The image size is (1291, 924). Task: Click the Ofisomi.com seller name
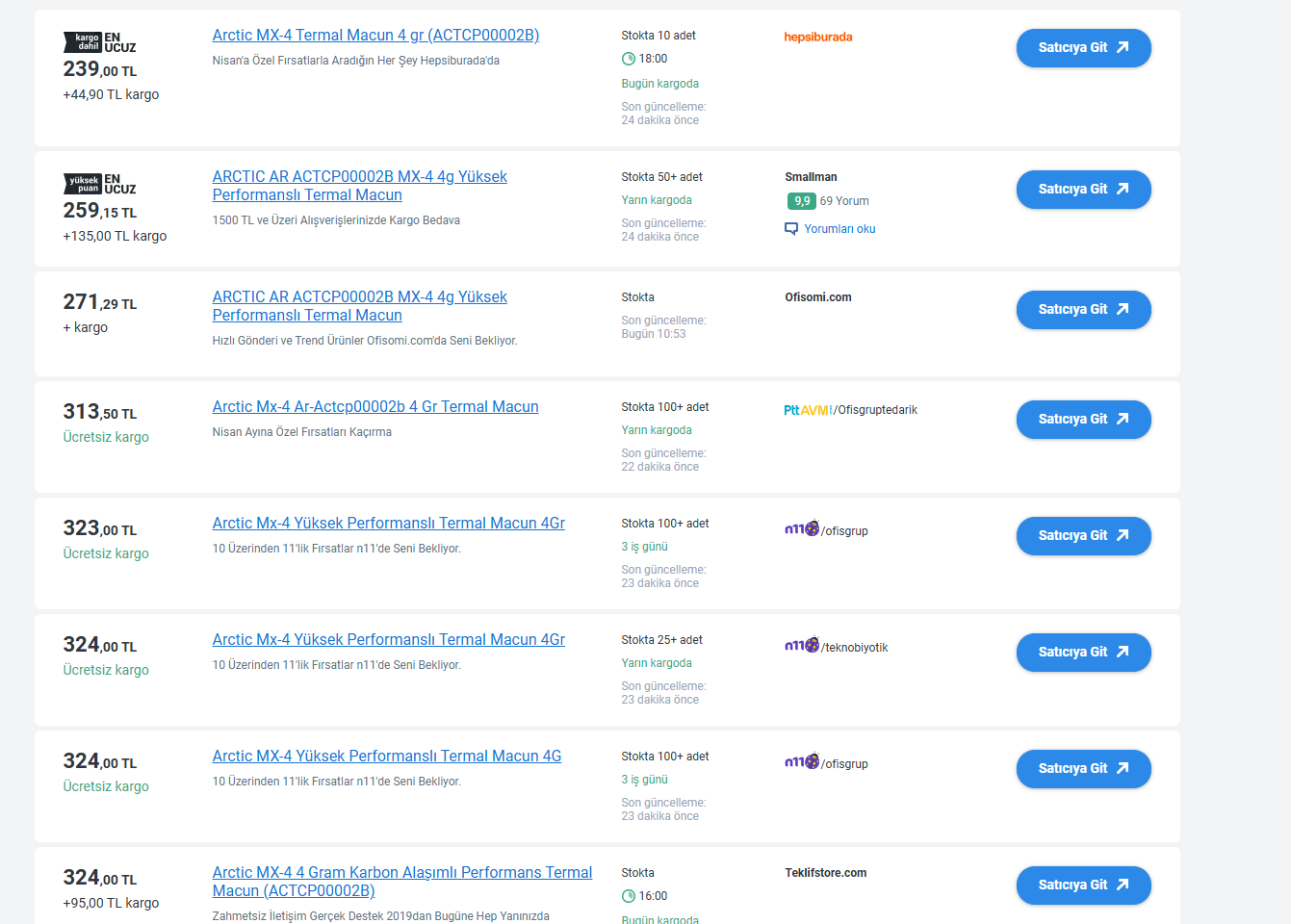[818, 297]
